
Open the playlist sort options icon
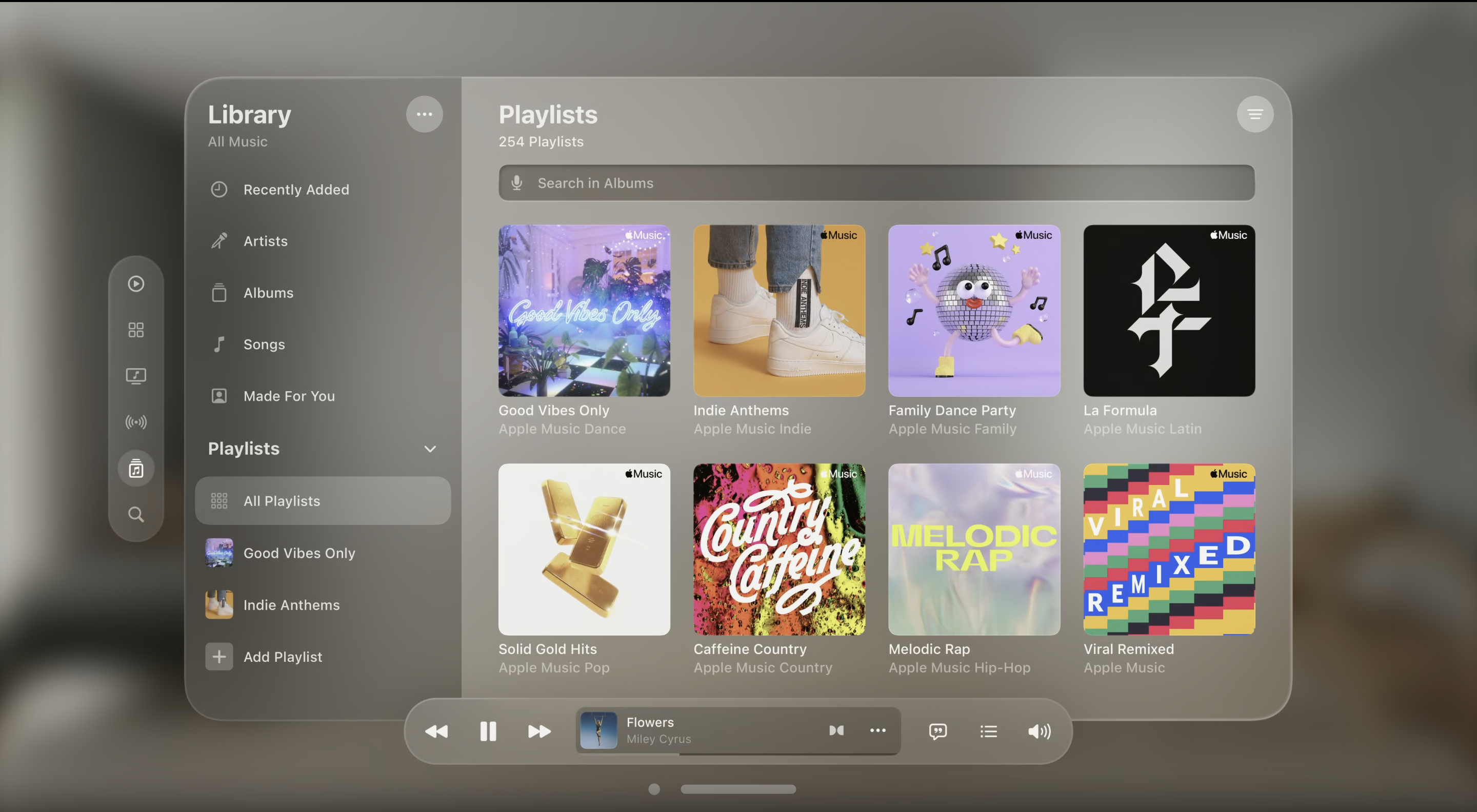tap(1255, 114)
